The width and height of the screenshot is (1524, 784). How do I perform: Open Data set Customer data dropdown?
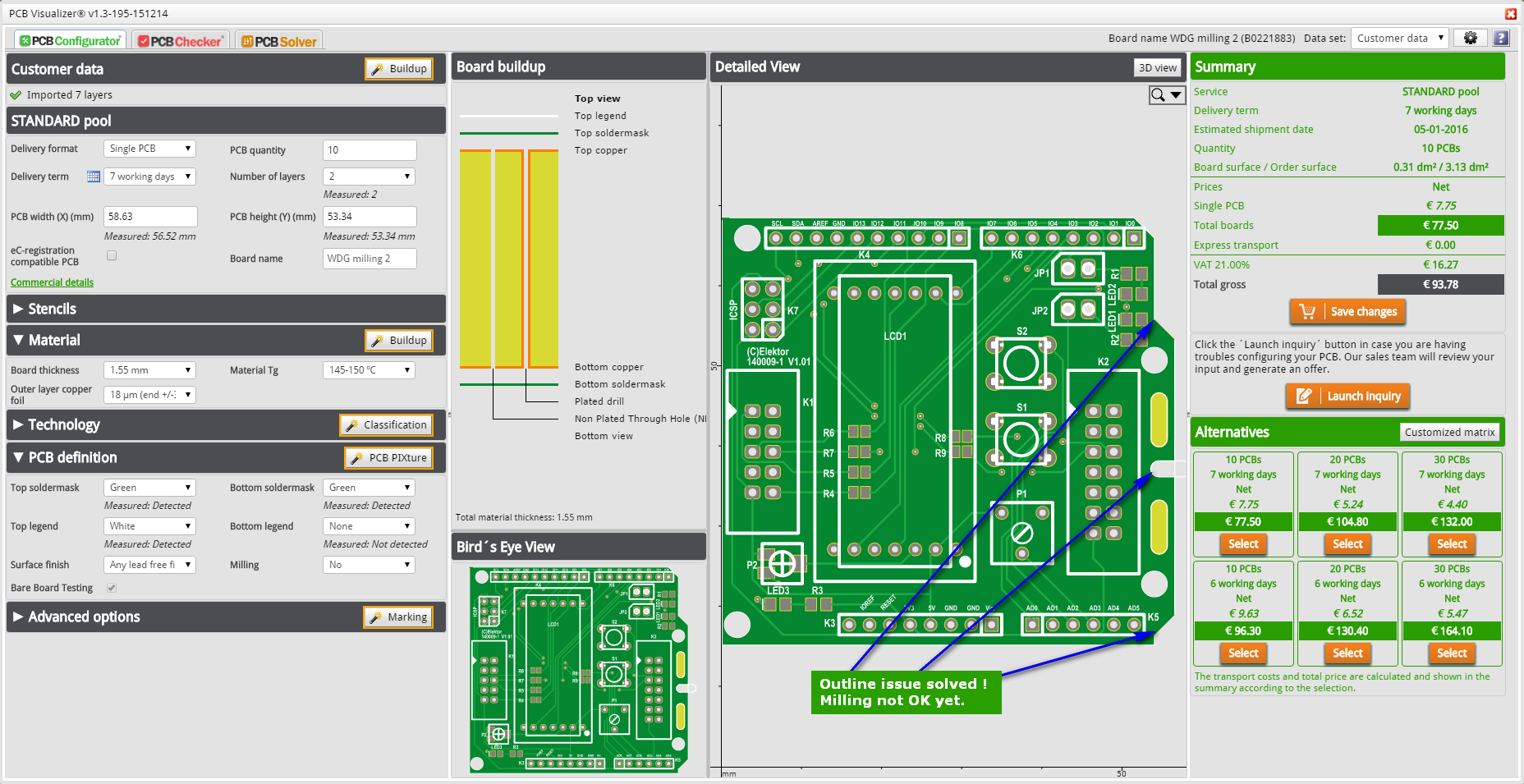1399,38
